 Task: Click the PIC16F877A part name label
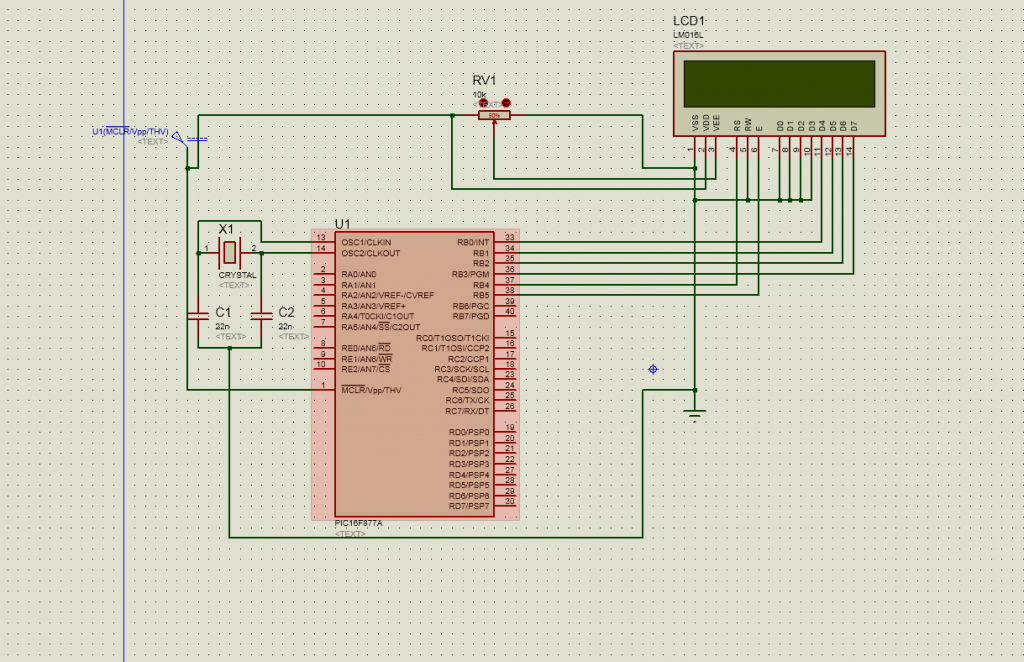click(x=359, y=524)
